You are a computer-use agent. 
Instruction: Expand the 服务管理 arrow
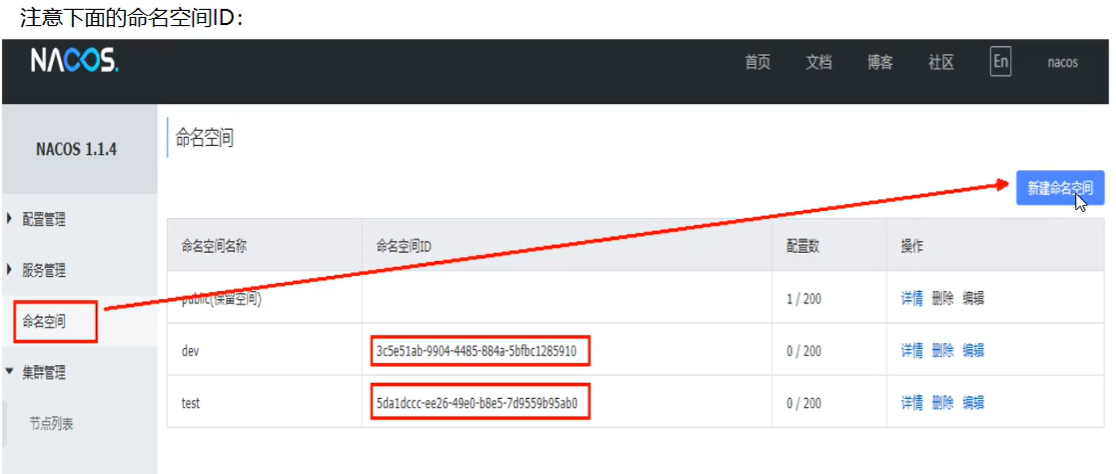(9, 270)
